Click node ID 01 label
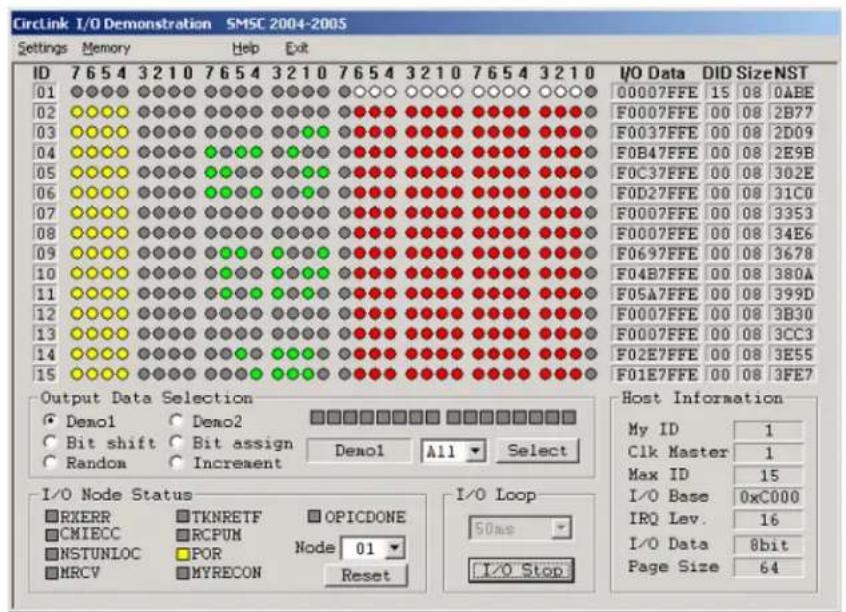 pos(45,92)
